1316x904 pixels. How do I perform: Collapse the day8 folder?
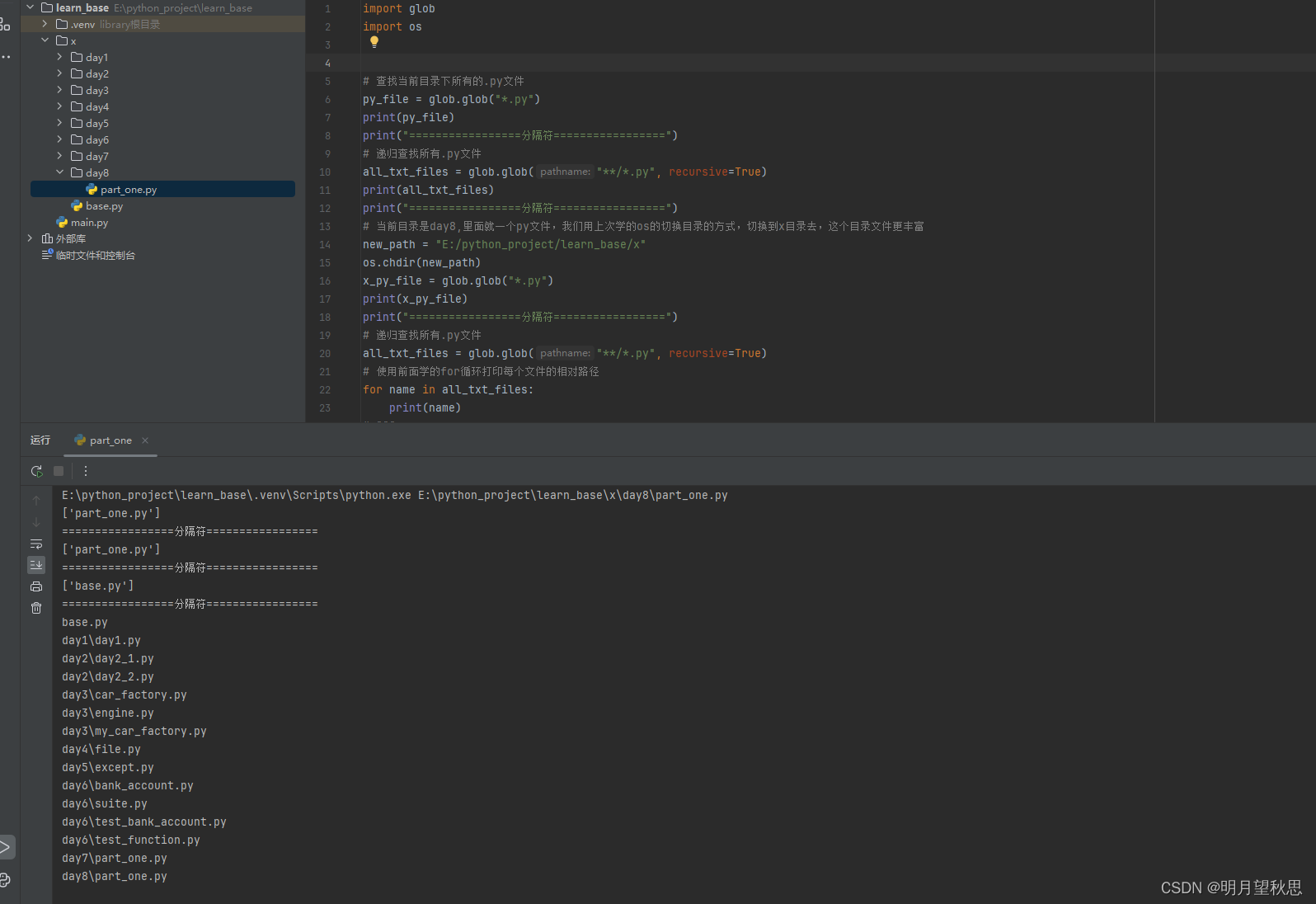59,172
